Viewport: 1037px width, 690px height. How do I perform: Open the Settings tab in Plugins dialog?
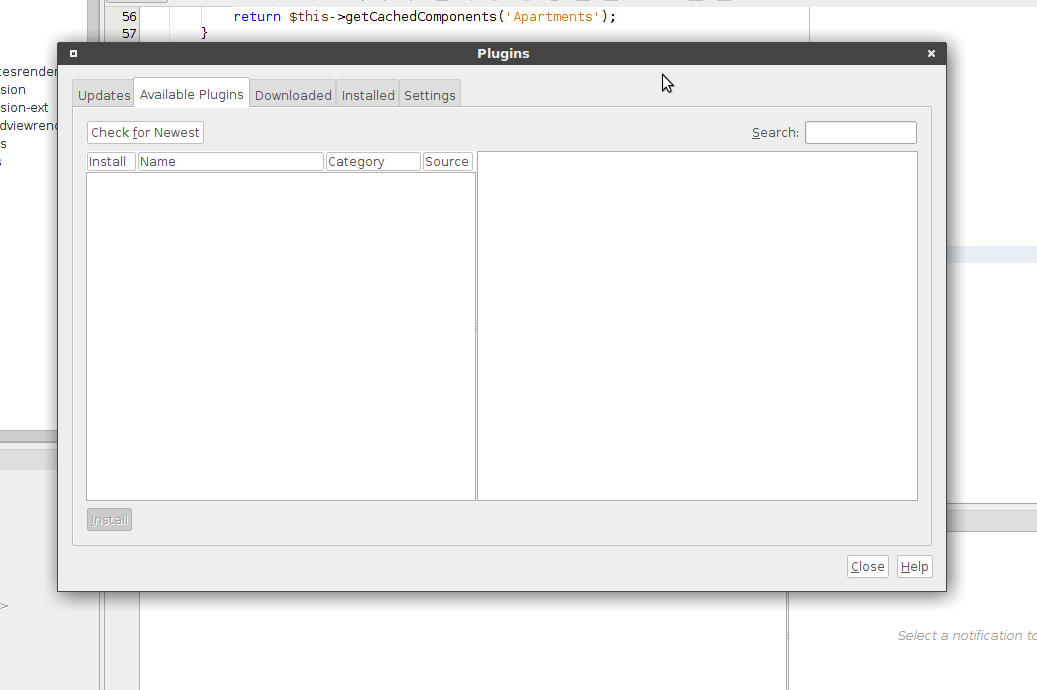tap(430, 94)
